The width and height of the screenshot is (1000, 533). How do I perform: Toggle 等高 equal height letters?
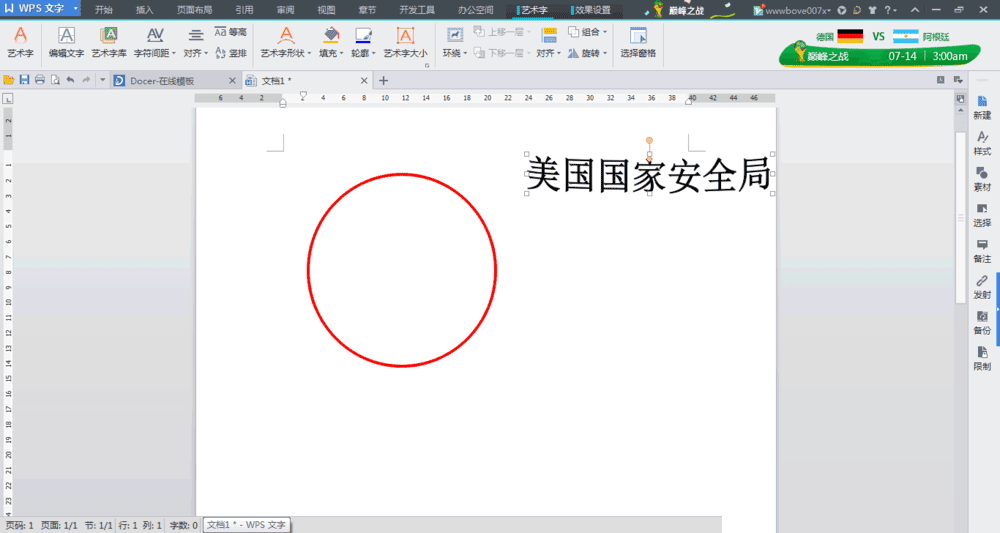(230, 32)
